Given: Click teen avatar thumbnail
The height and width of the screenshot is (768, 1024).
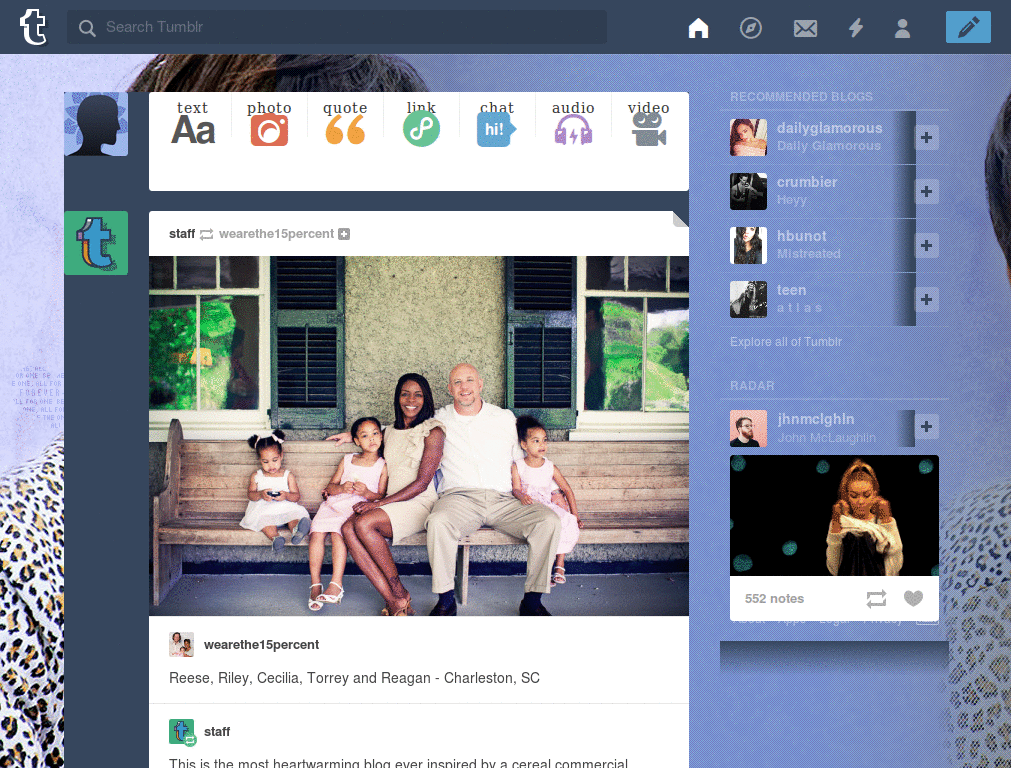Looking at the screenshot, I should click(748, 299).
